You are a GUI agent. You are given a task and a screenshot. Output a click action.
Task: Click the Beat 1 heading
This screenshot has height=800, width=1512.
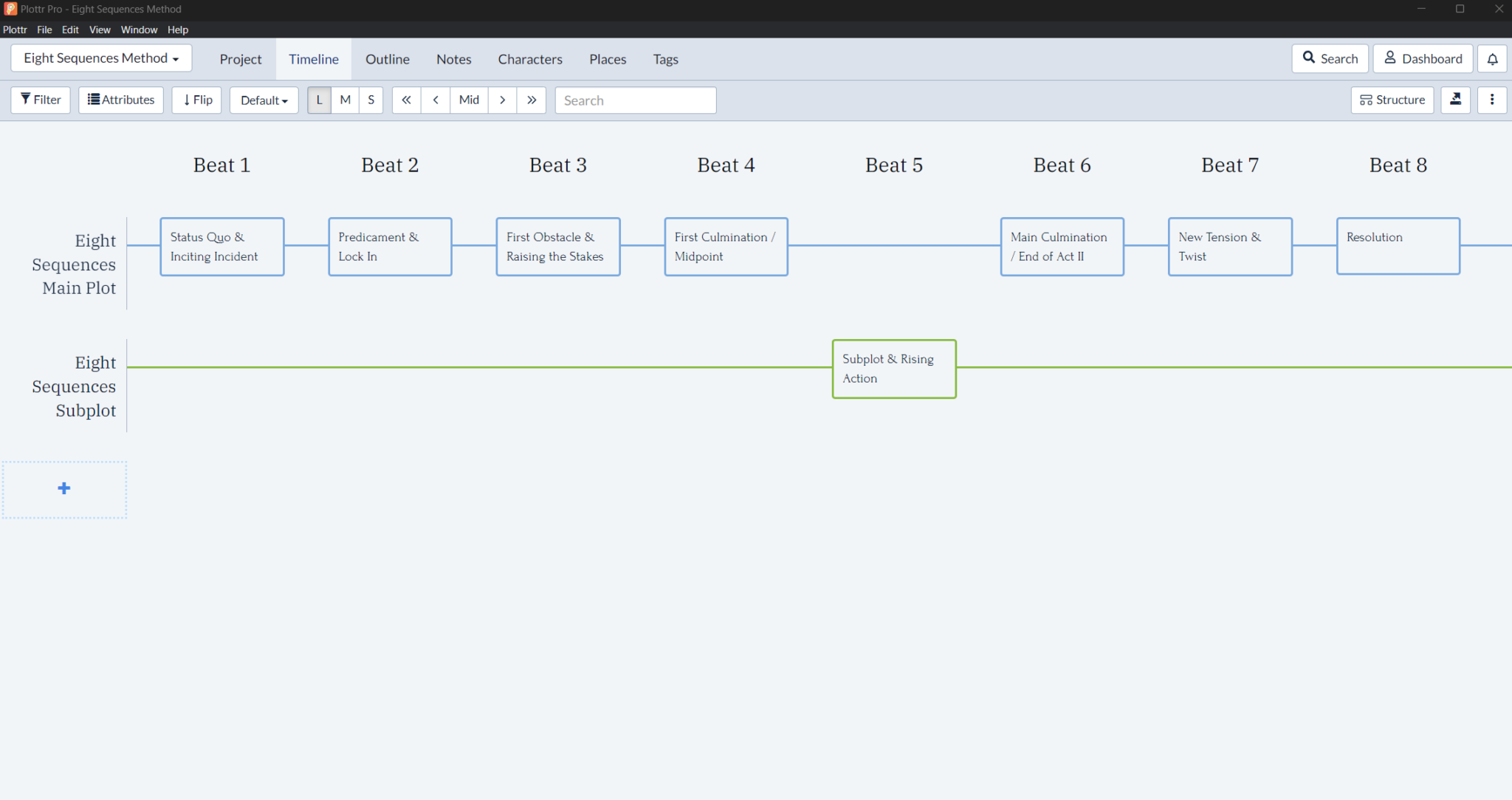pos(221,165)
